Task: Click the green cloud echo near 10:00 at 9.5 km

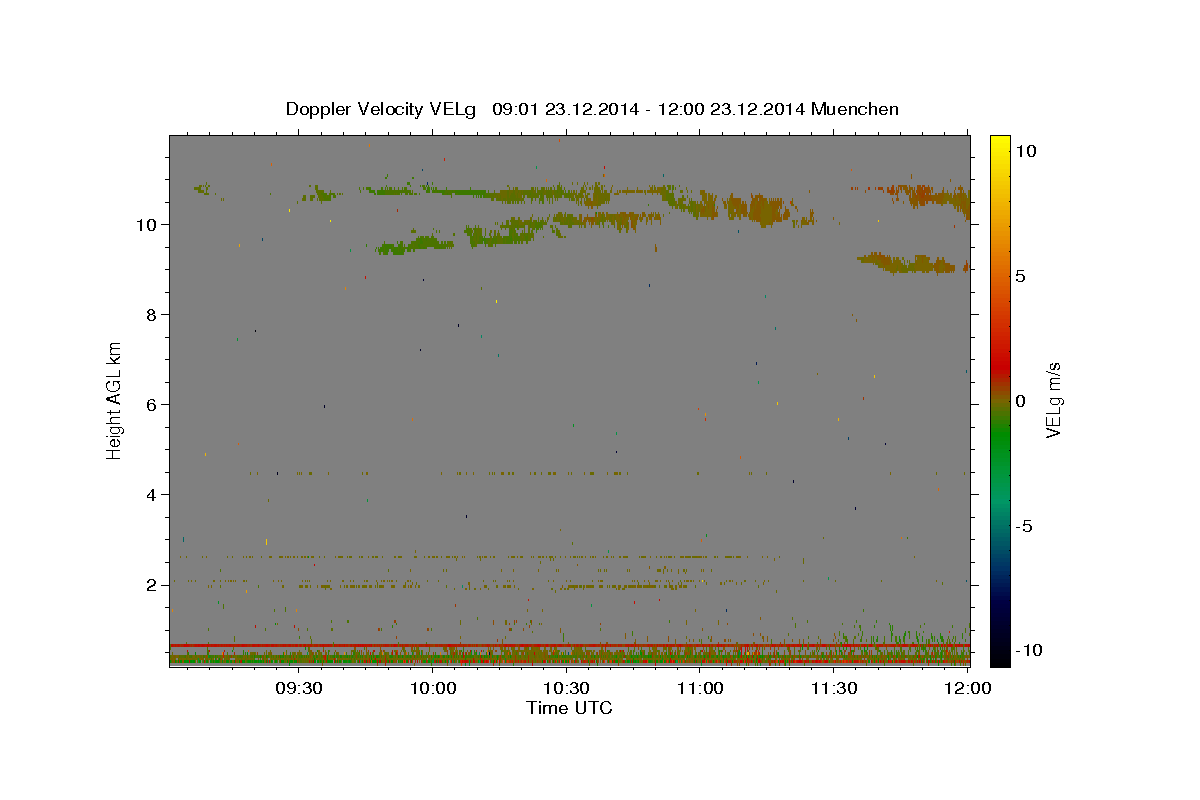Action: tap(417, 243)
